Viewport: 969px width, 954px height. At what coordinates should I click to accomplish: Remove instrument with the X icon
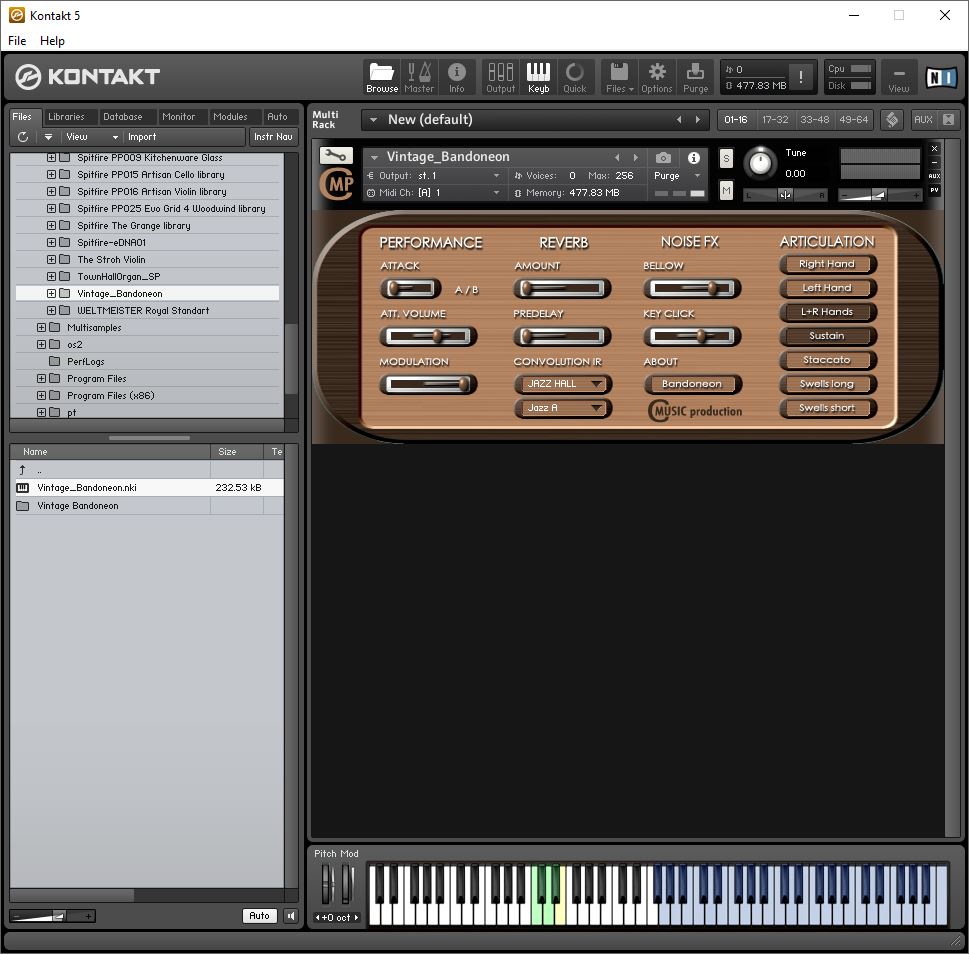(934, 148)
